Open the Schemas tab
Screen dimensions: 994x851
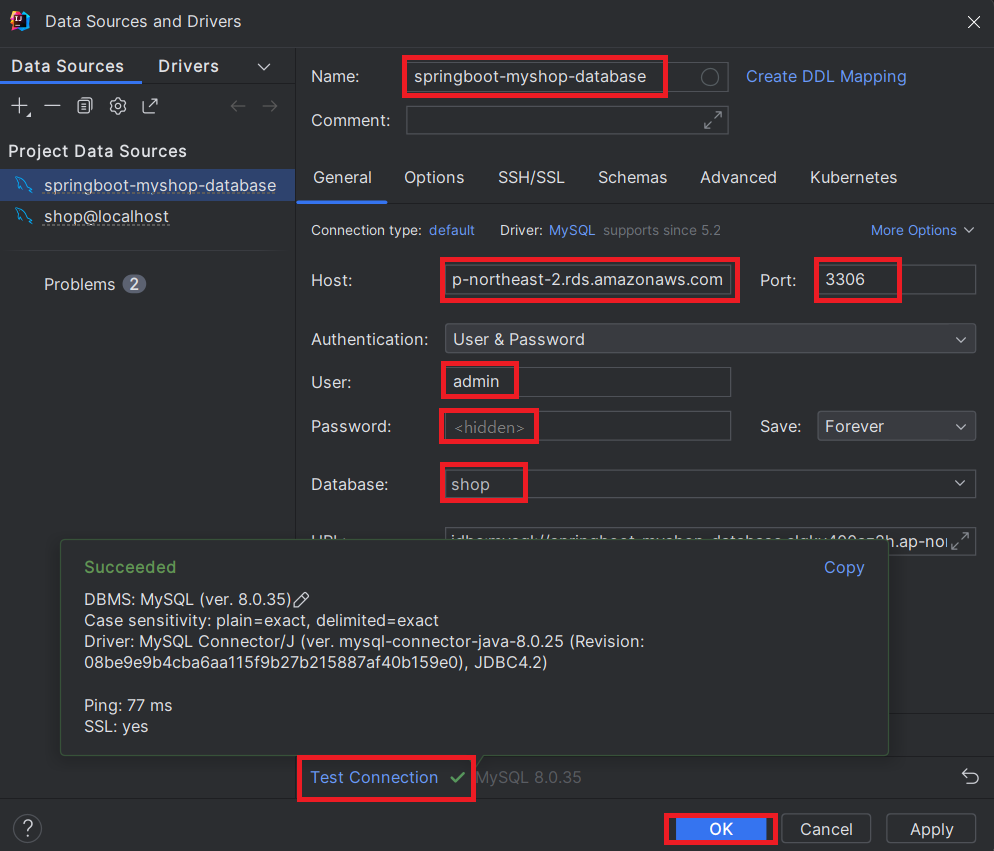633,178
